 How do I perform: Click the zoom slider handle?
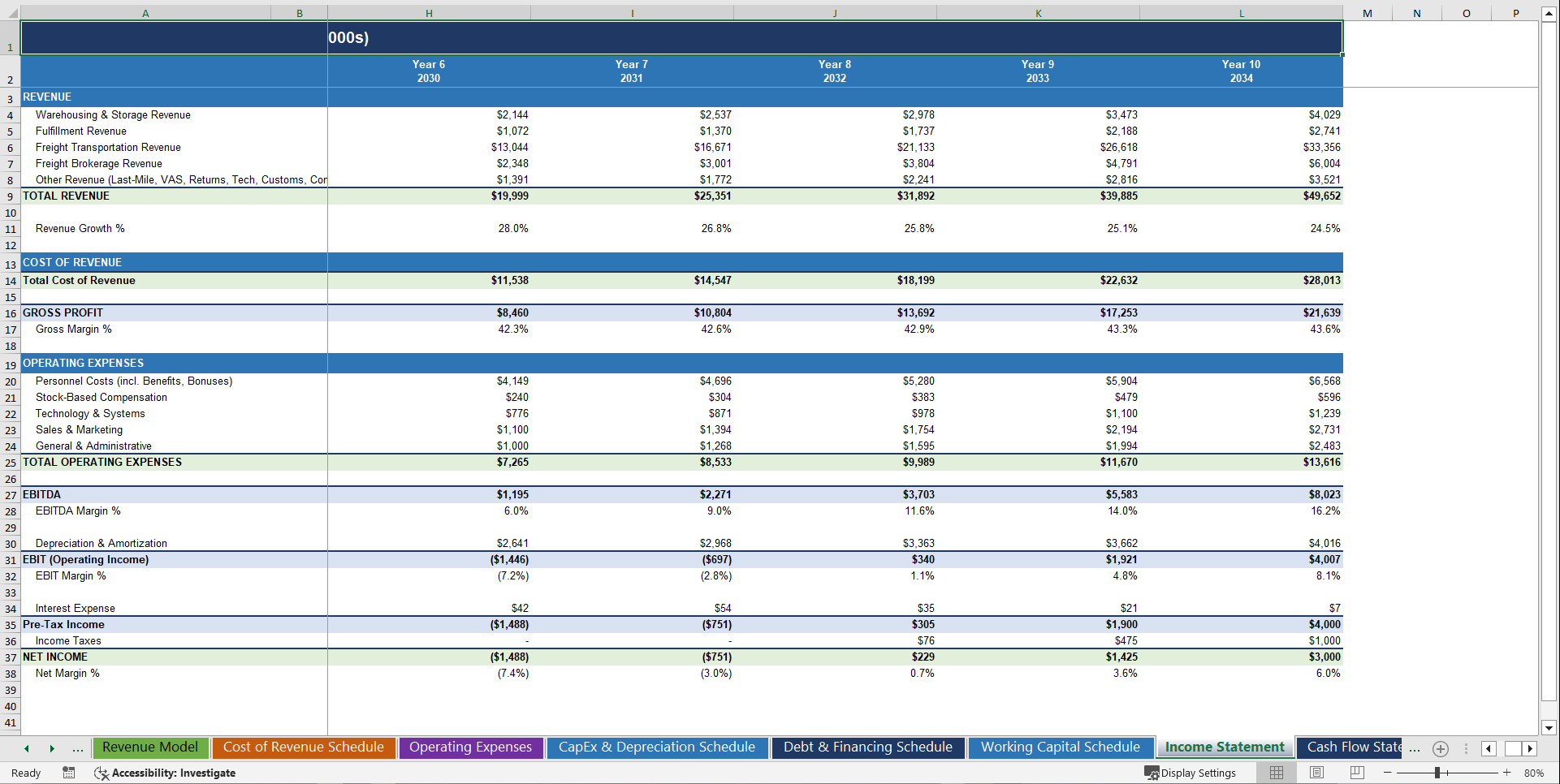[x=1437, y=773]
